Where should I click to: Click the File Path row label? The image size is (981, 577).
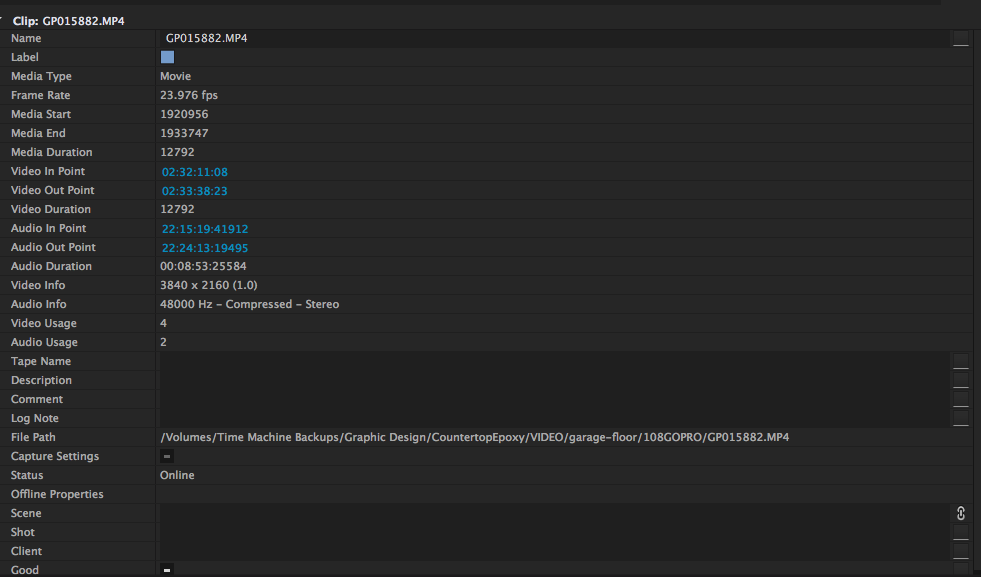[x=33, y=437]
